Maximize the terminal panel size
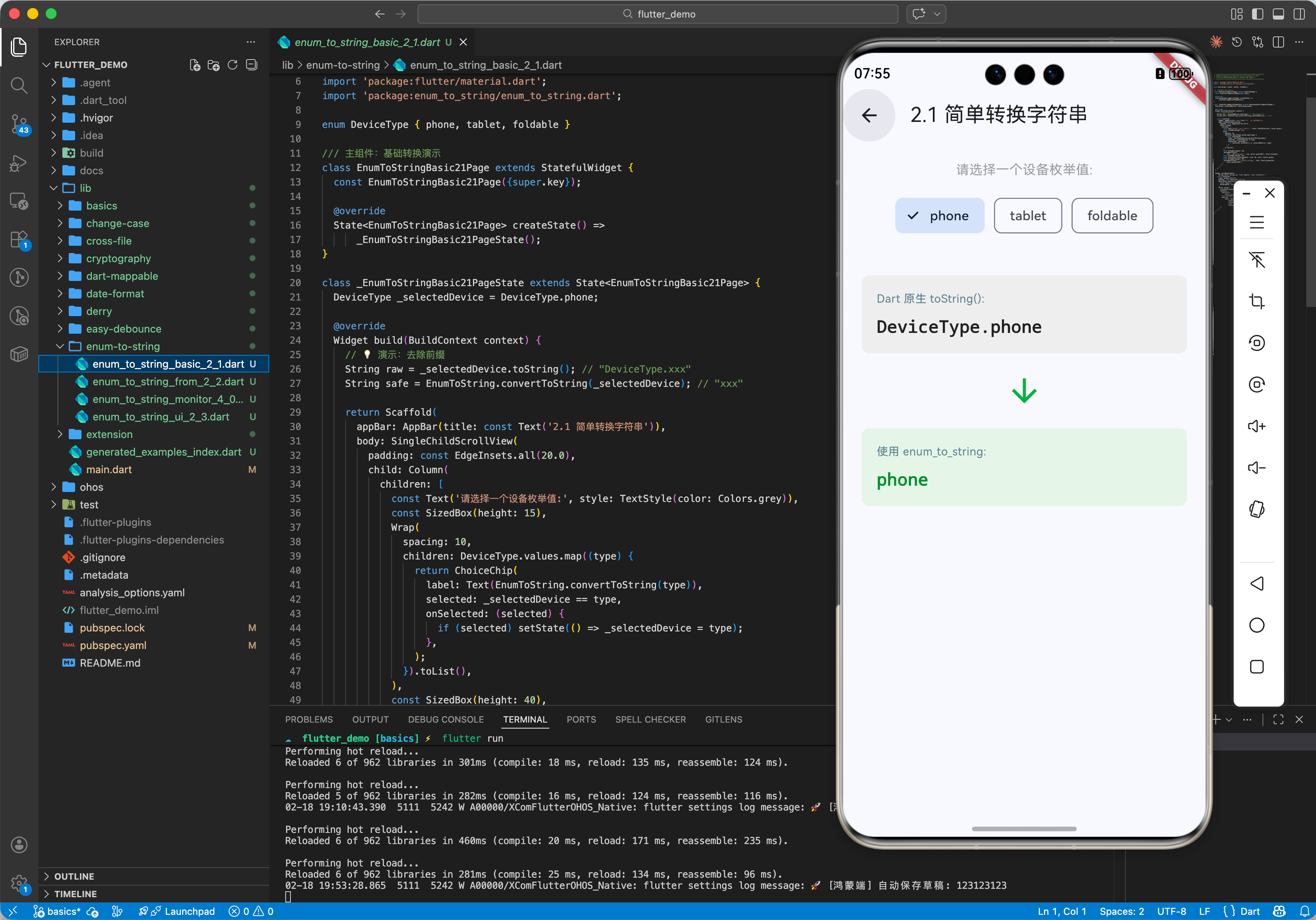Viewport: 1316px width, 920px height. point(1278,719)
